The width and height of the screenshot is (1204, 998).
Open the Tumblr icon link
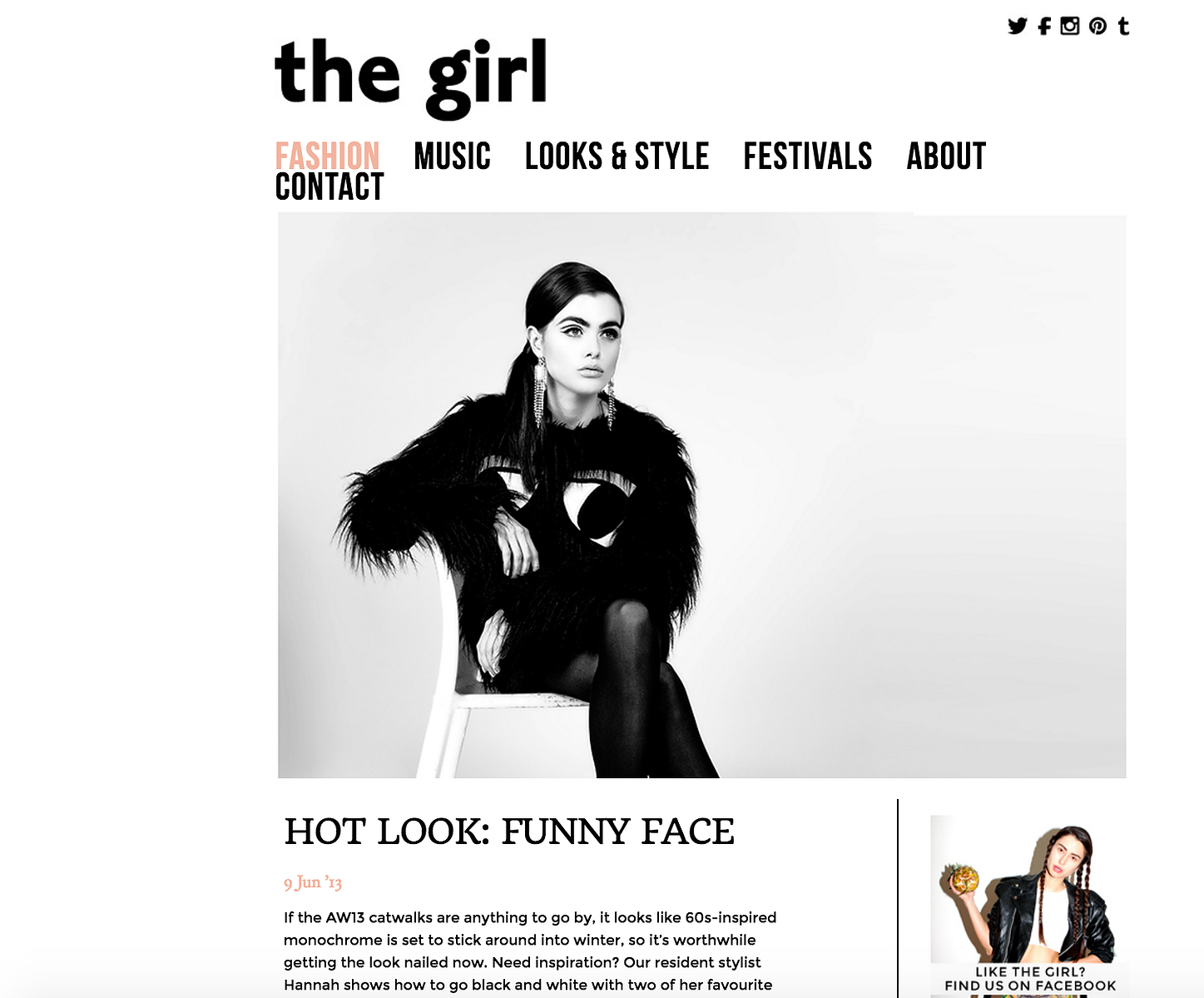(x=1123, y=26)
